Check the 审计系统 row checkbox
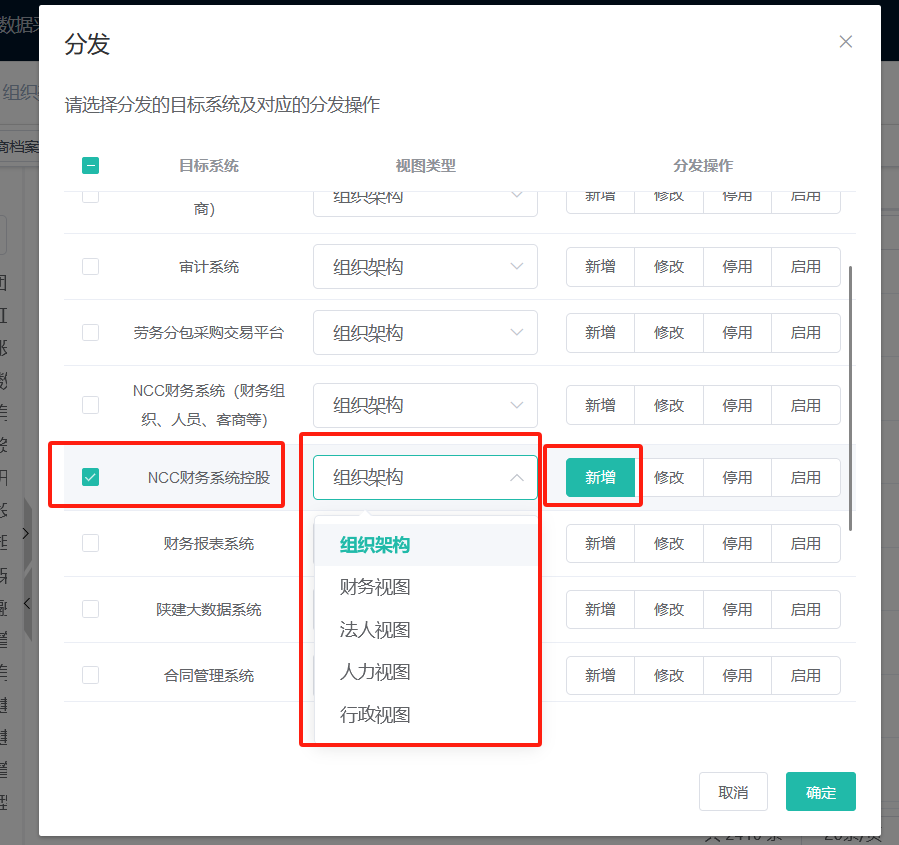899x845 pixels. pyautogui.click(x=90, y=267)
